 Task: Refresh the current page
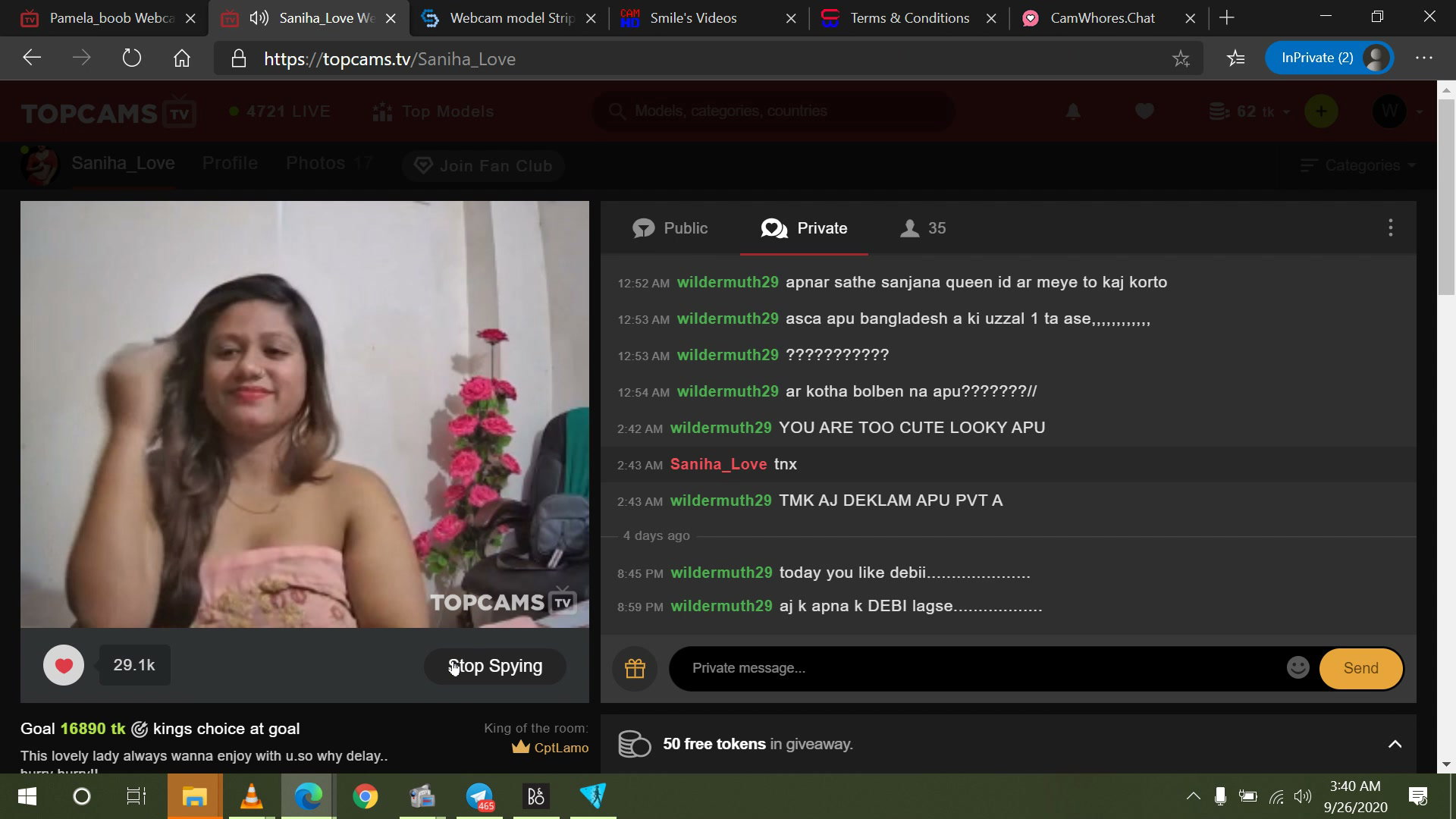[x=132, y=58]
